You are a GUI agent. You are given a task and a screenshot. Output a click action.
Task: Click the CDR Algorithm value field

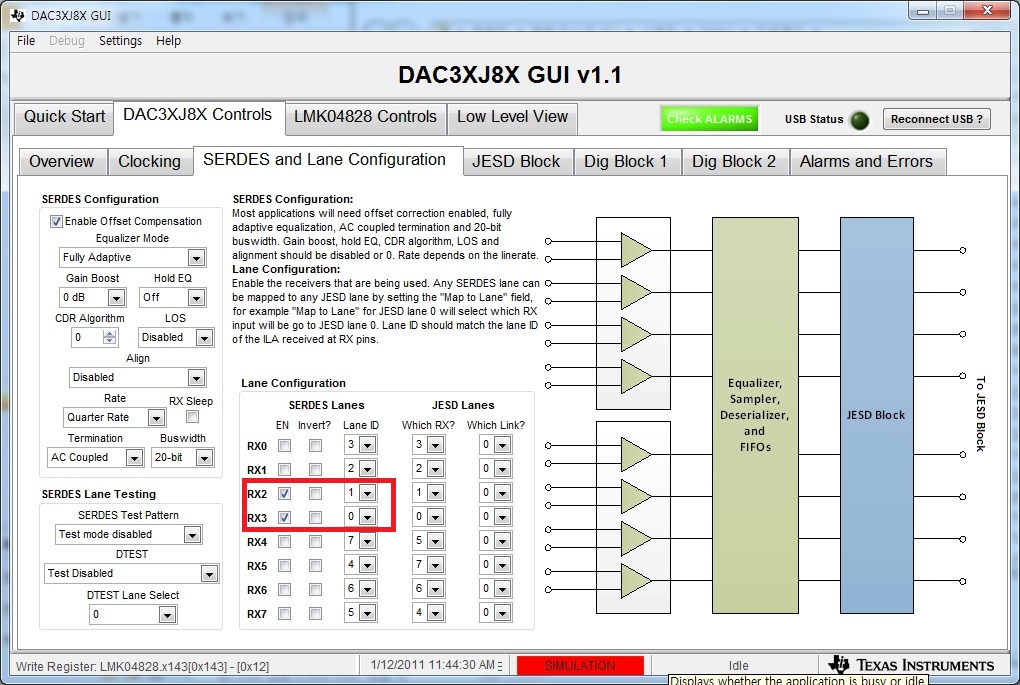[x=87, y=337]
